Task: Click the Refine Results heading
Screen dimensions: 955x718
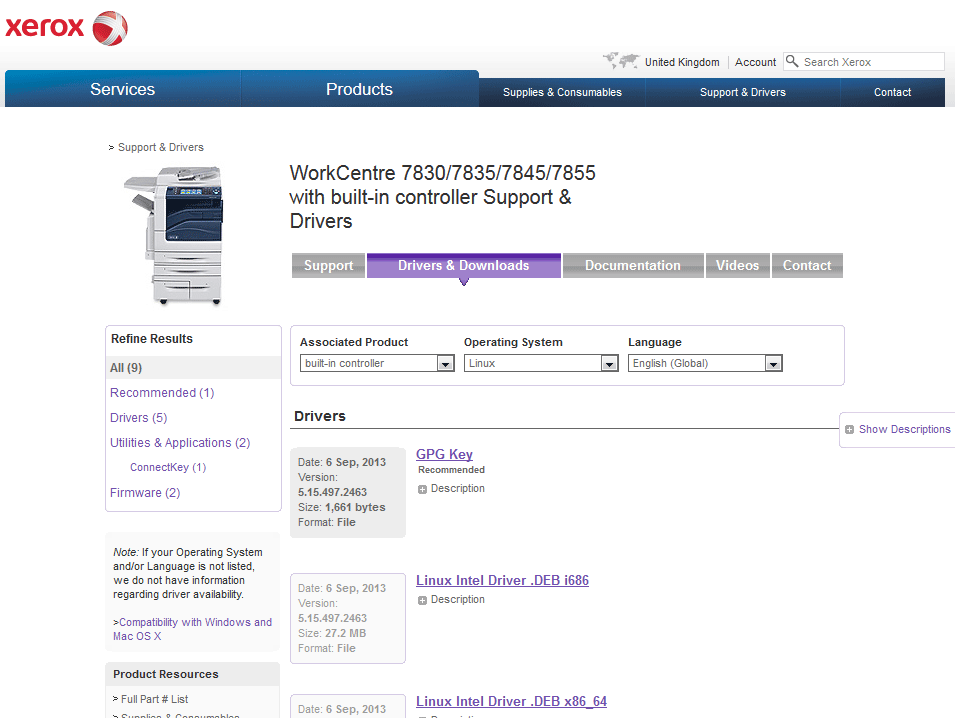Action: point(152,339)
